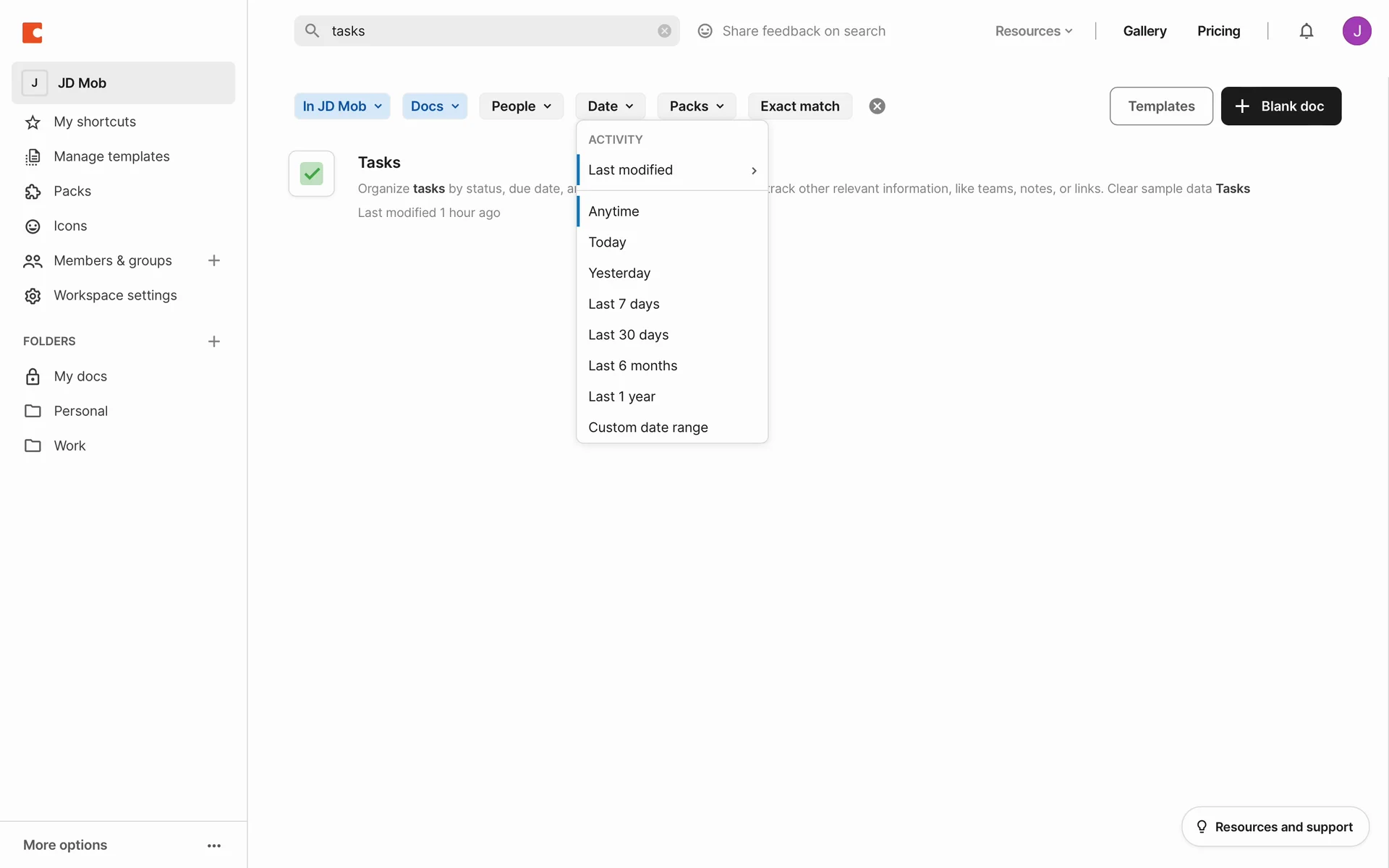Add a new folder with plus icon
The image size is (1389, 868).
(214, 341)
